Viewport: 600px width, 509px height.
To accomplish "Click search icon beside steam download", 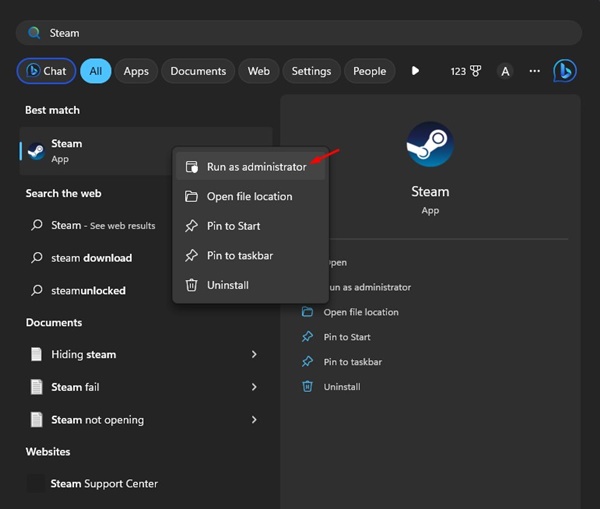I will click(37, 258).
